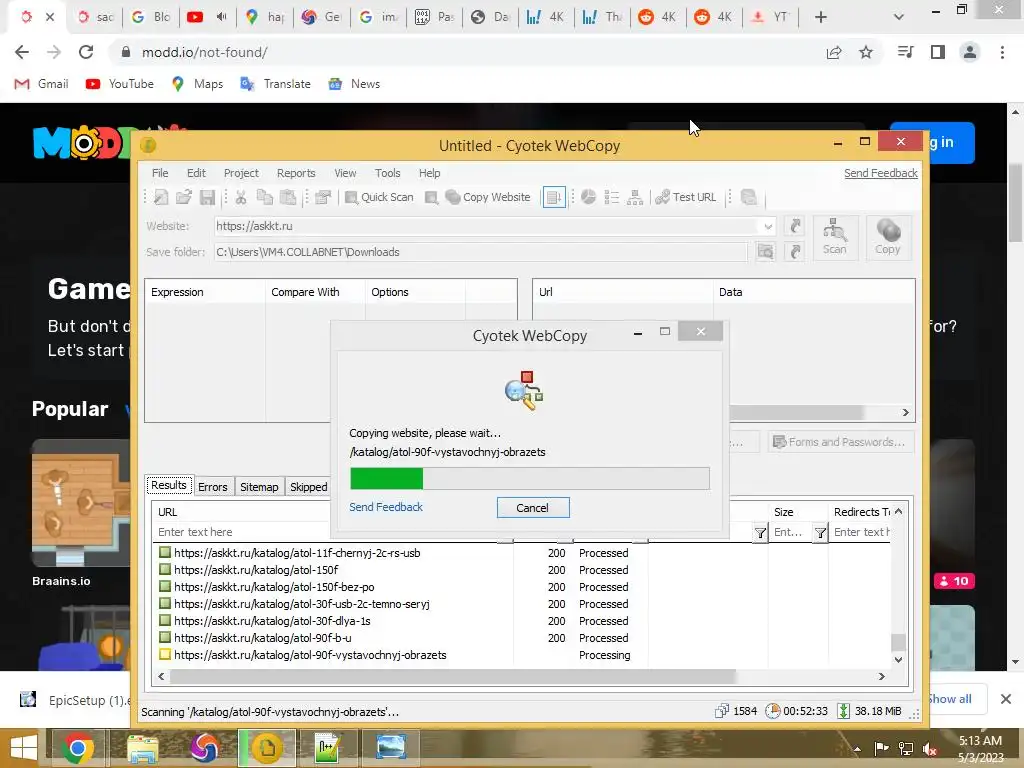
Task: Switch to the Errors tab
Action: click(x=213, y=487)
